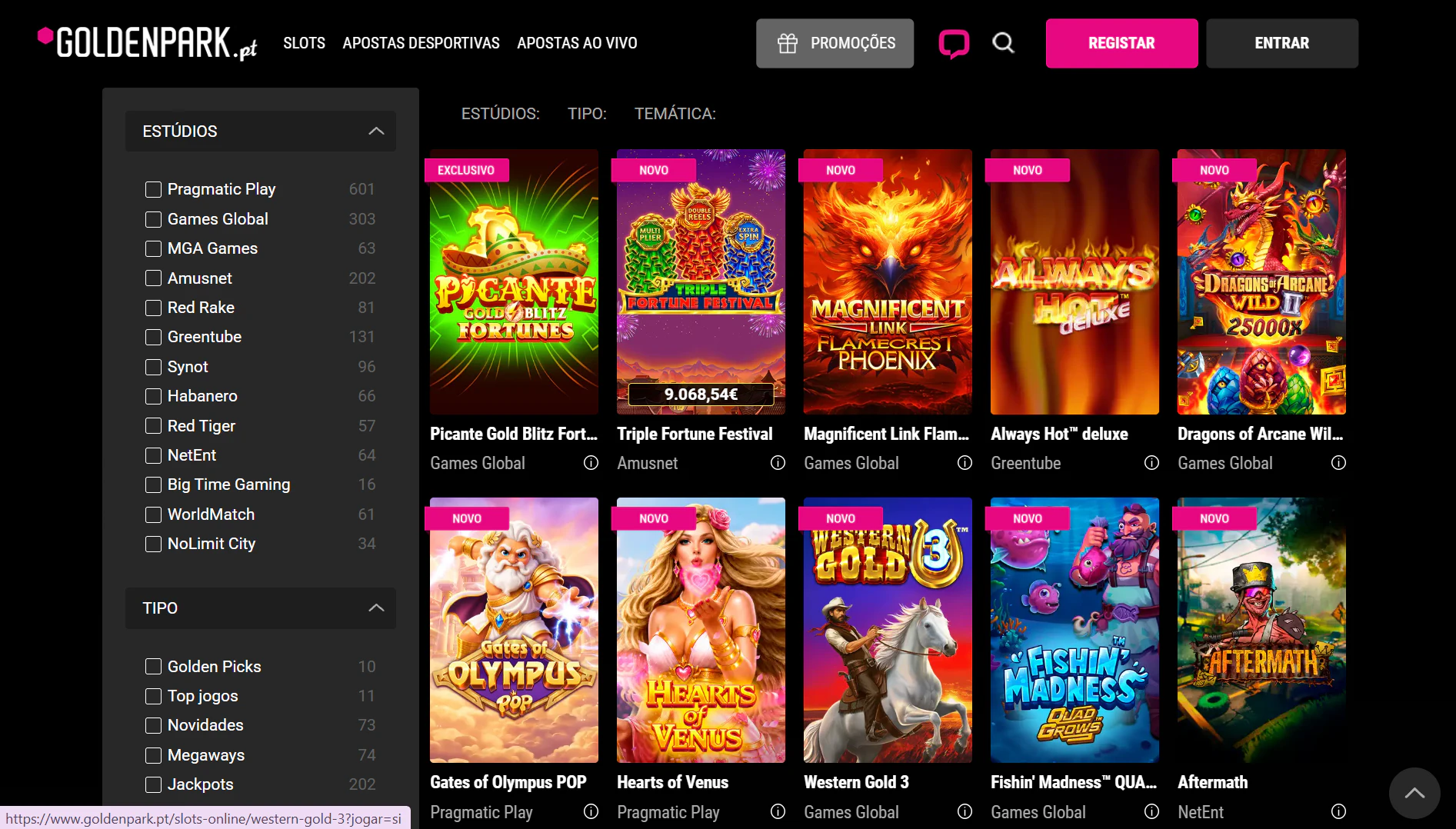Open the Western Gold 3 thumbnail
The width and height of the screenshot is (1456, 829).
pos(888,630)
